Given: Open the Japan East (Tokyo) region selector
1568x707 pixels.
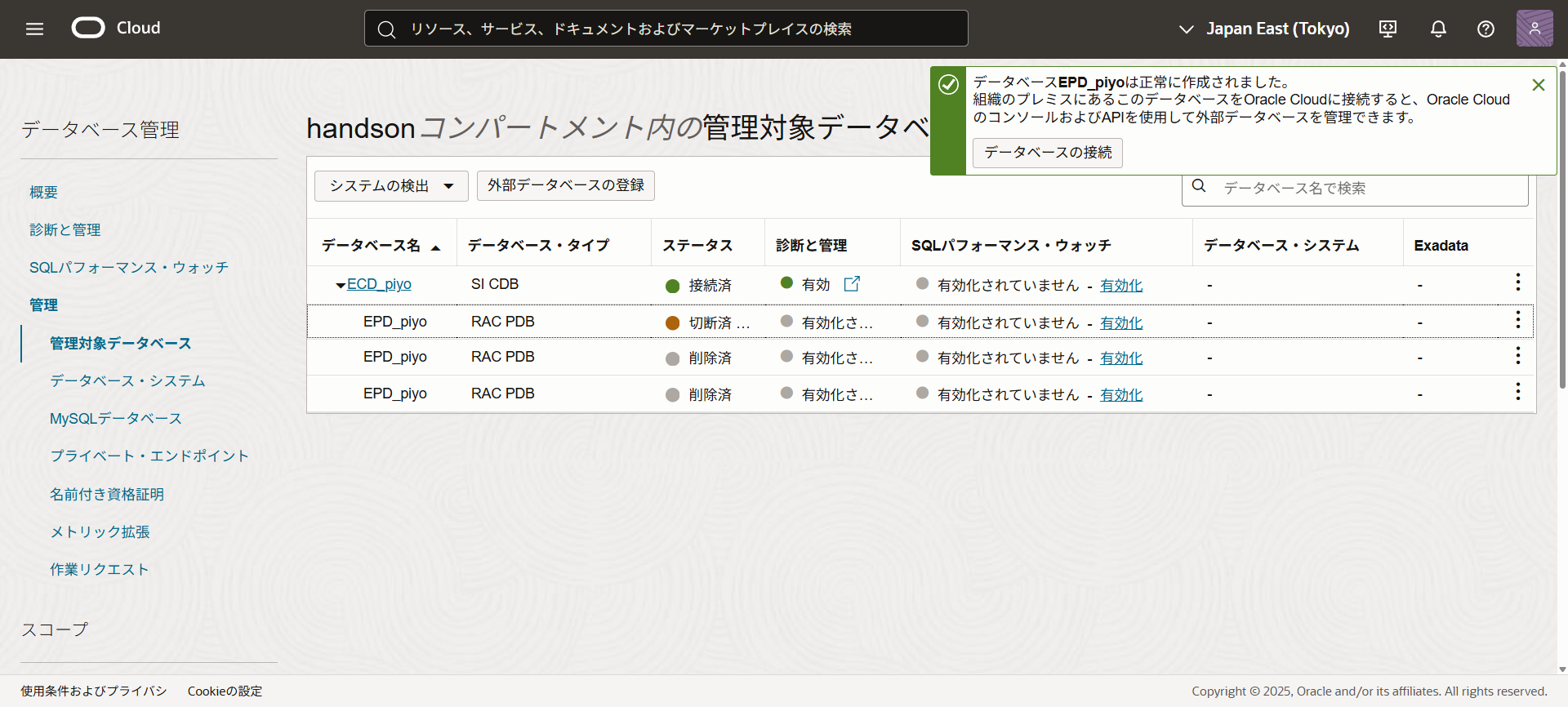Looking at the screenshot, I should (x=1264, y=29).
